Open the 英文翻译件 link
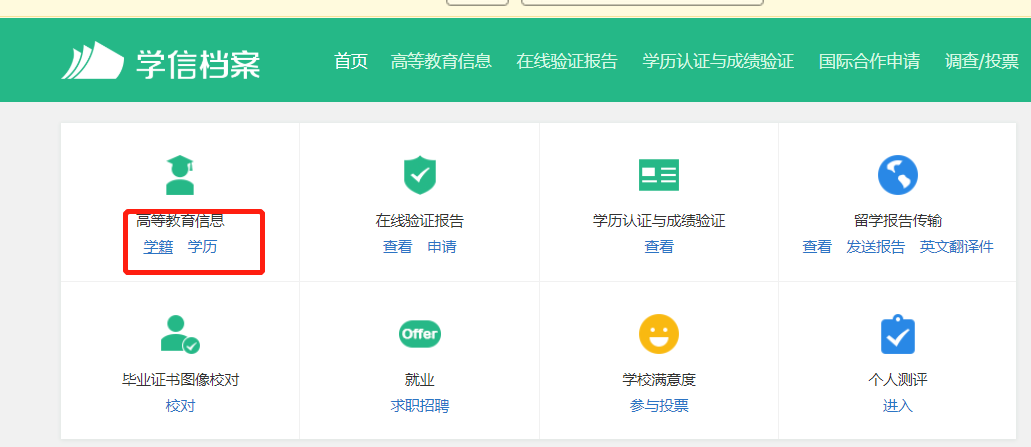The width and height of the screenshot is (1031, 447). [957, 247]
